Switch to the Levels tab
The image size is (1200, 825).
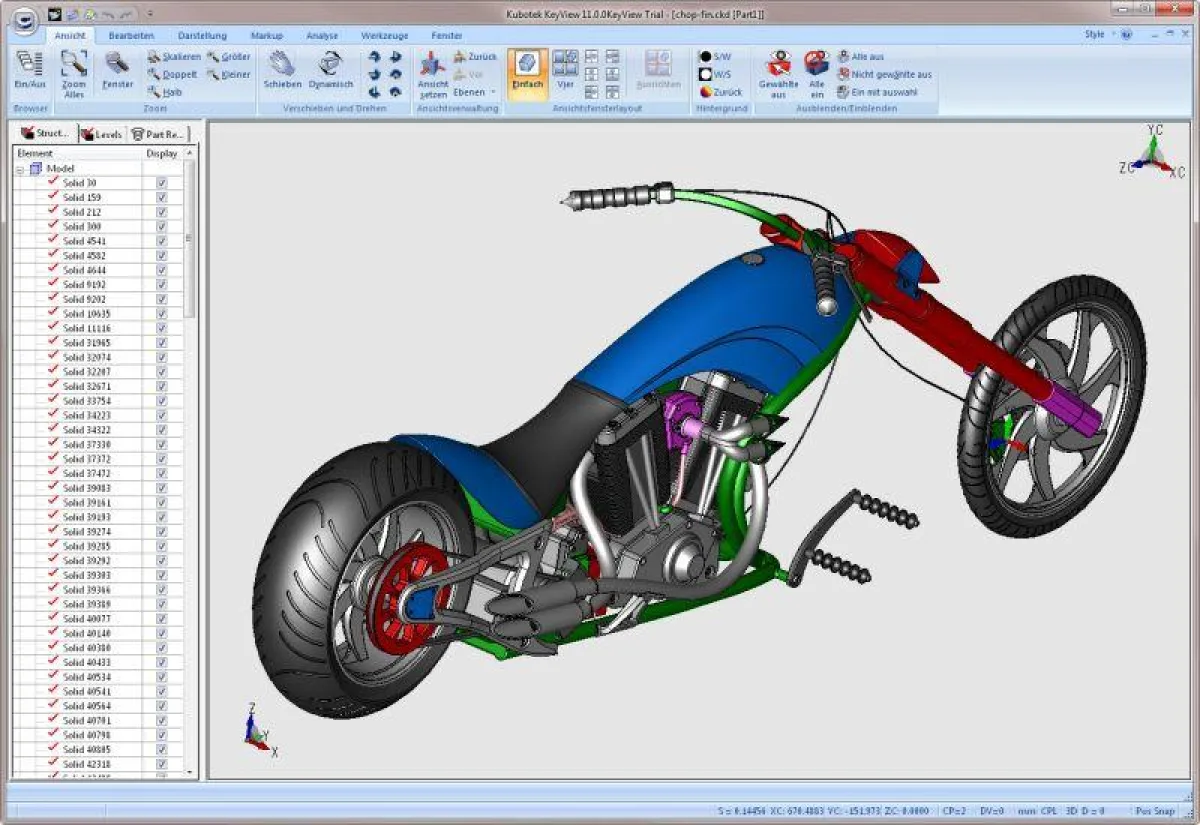click(x=106, y=132)
